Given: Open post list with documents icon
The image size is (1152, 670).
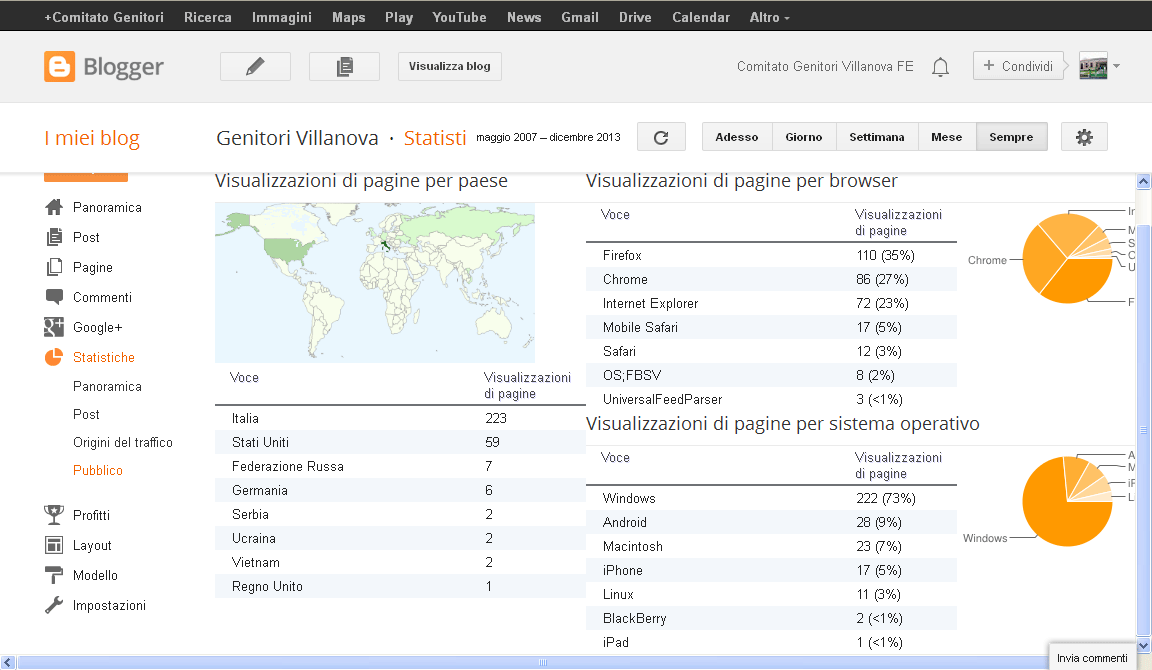Looking at the screenshot, I should click(x=345, y=66).
